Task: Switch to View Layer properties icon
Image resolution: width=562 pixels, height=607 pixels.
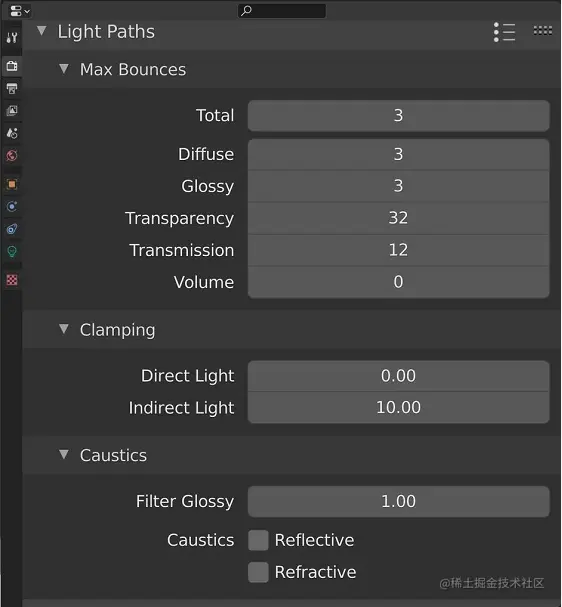Action: tap(12, 111)
